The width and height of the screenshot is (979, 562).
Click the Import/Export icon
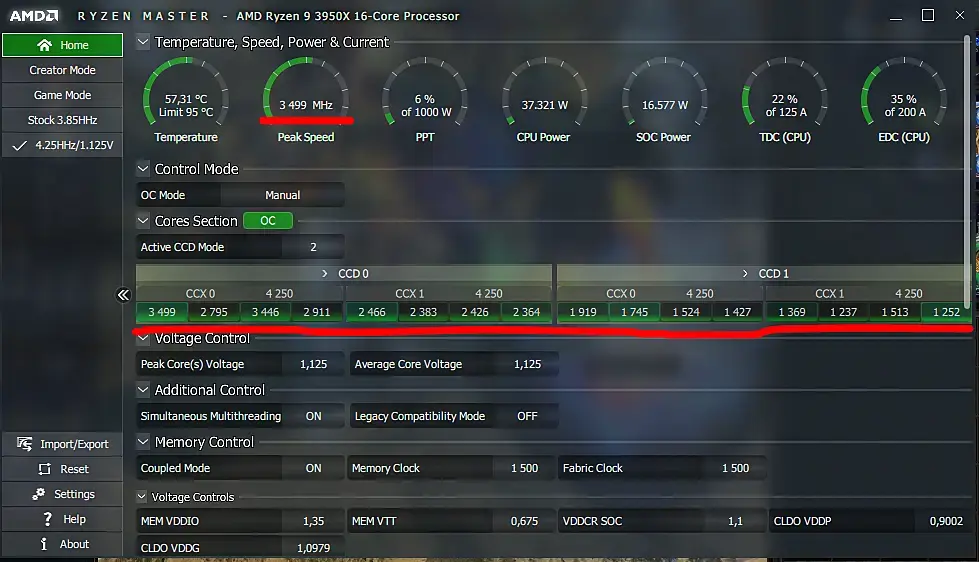click(24, 443)
